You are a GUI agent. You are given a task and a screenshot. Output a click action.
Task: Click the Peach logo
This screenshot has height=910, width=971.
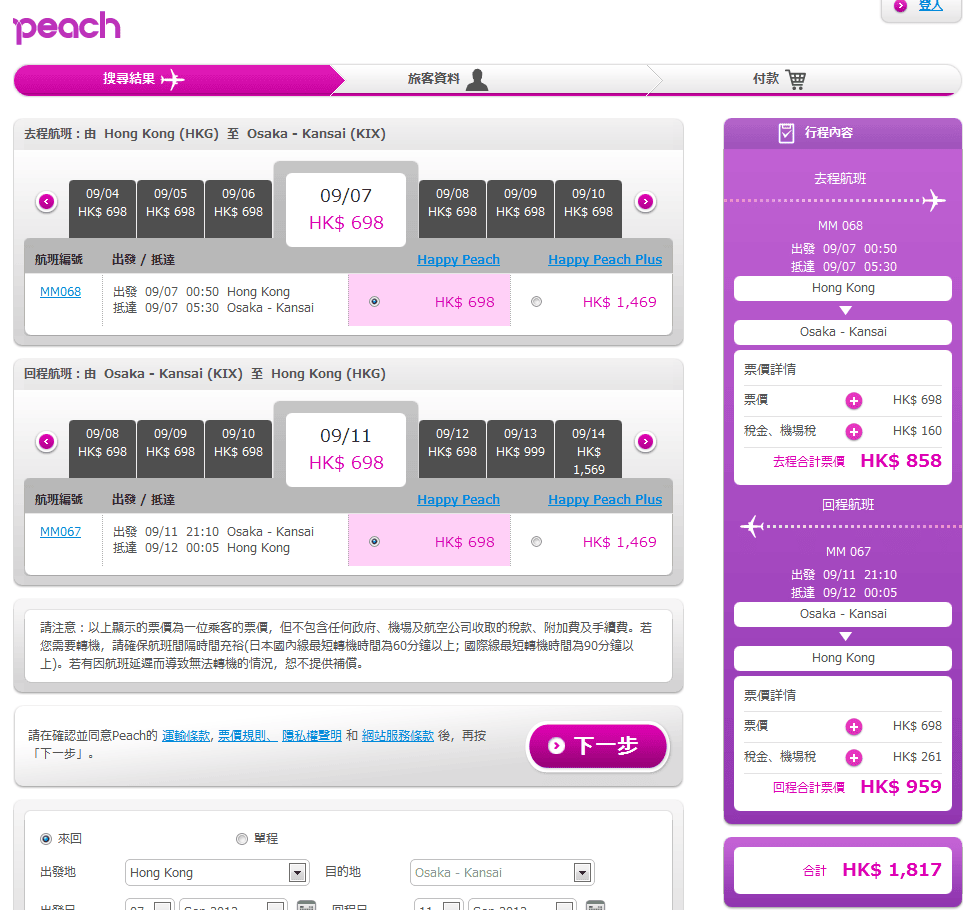[x=67, y=27]
